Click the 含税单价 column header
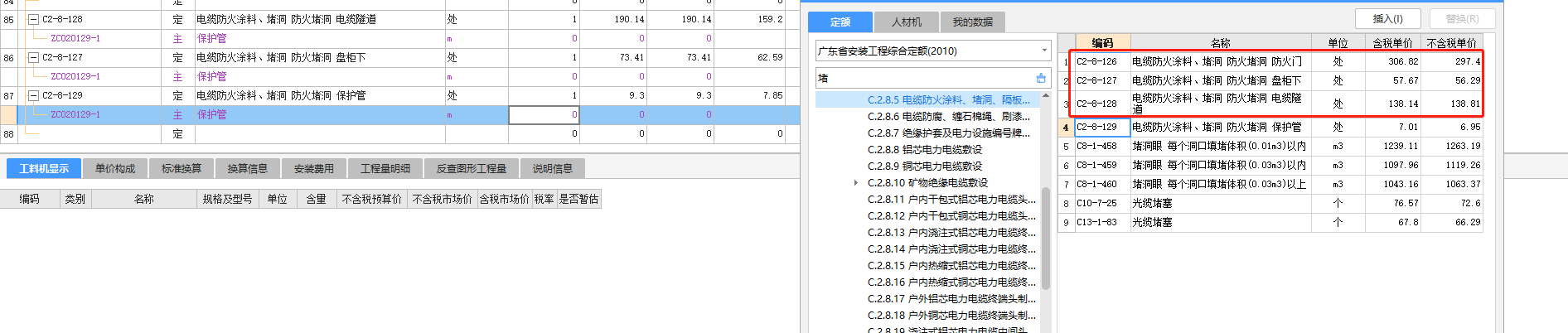This screenshot has height=333, width=1568. pos(1392,43)
